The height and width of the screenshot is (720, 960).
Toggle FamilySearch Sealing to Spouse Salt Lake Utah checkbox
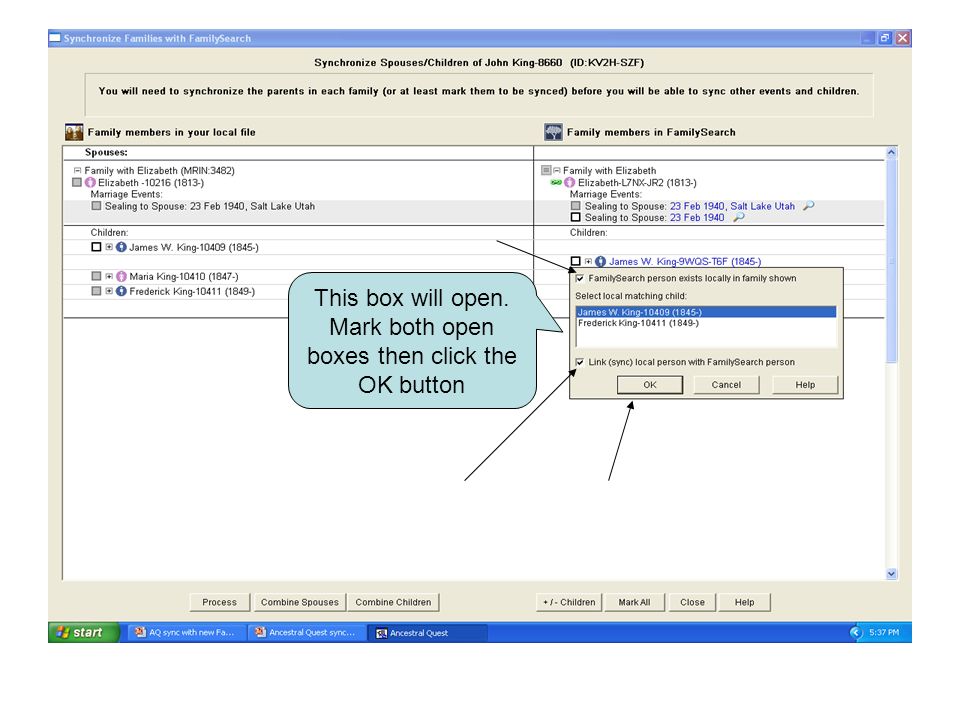click(576, 206)
